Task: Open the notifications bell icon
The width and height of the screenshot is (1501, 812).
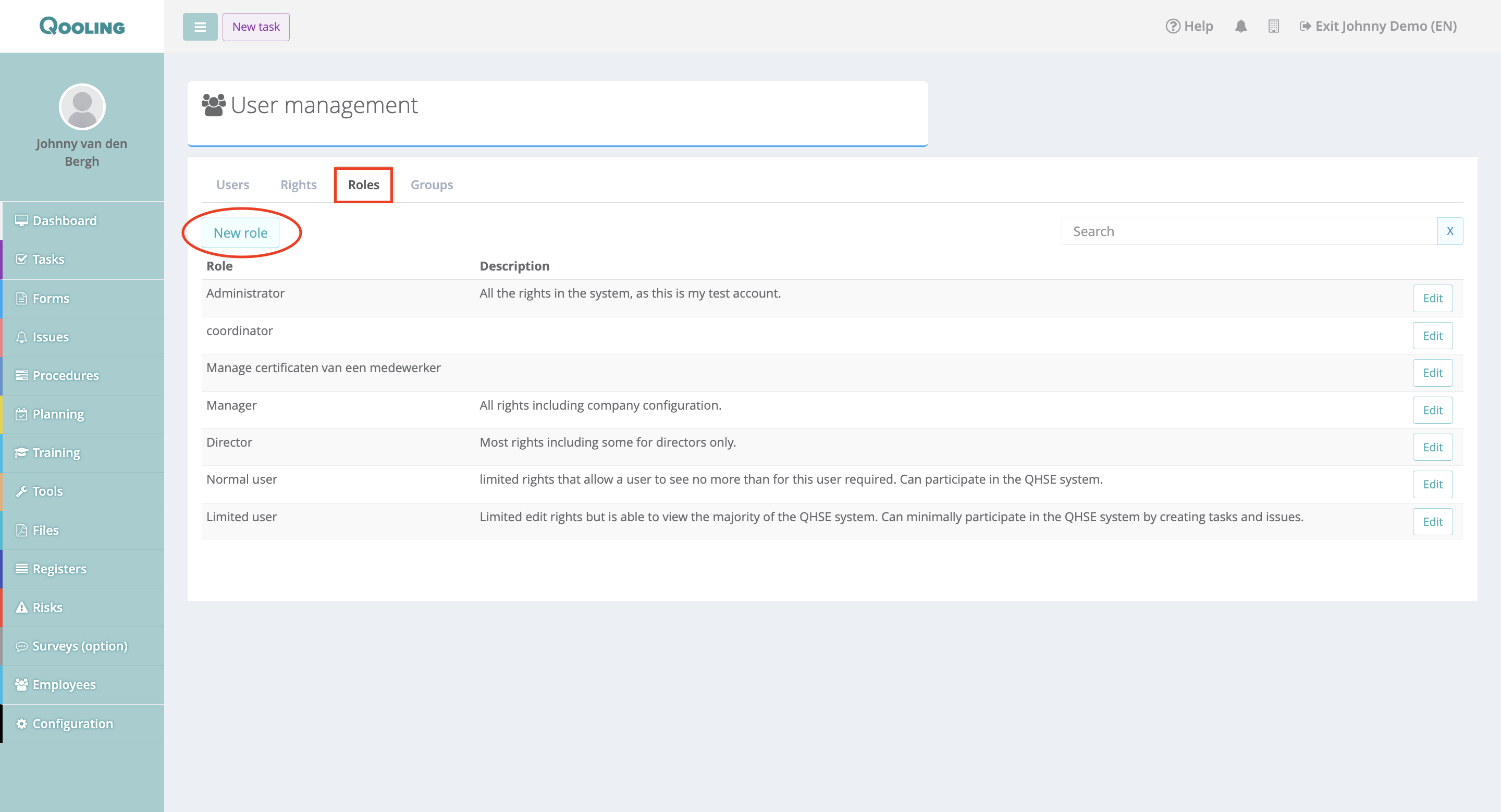Action: point(1240,26)
